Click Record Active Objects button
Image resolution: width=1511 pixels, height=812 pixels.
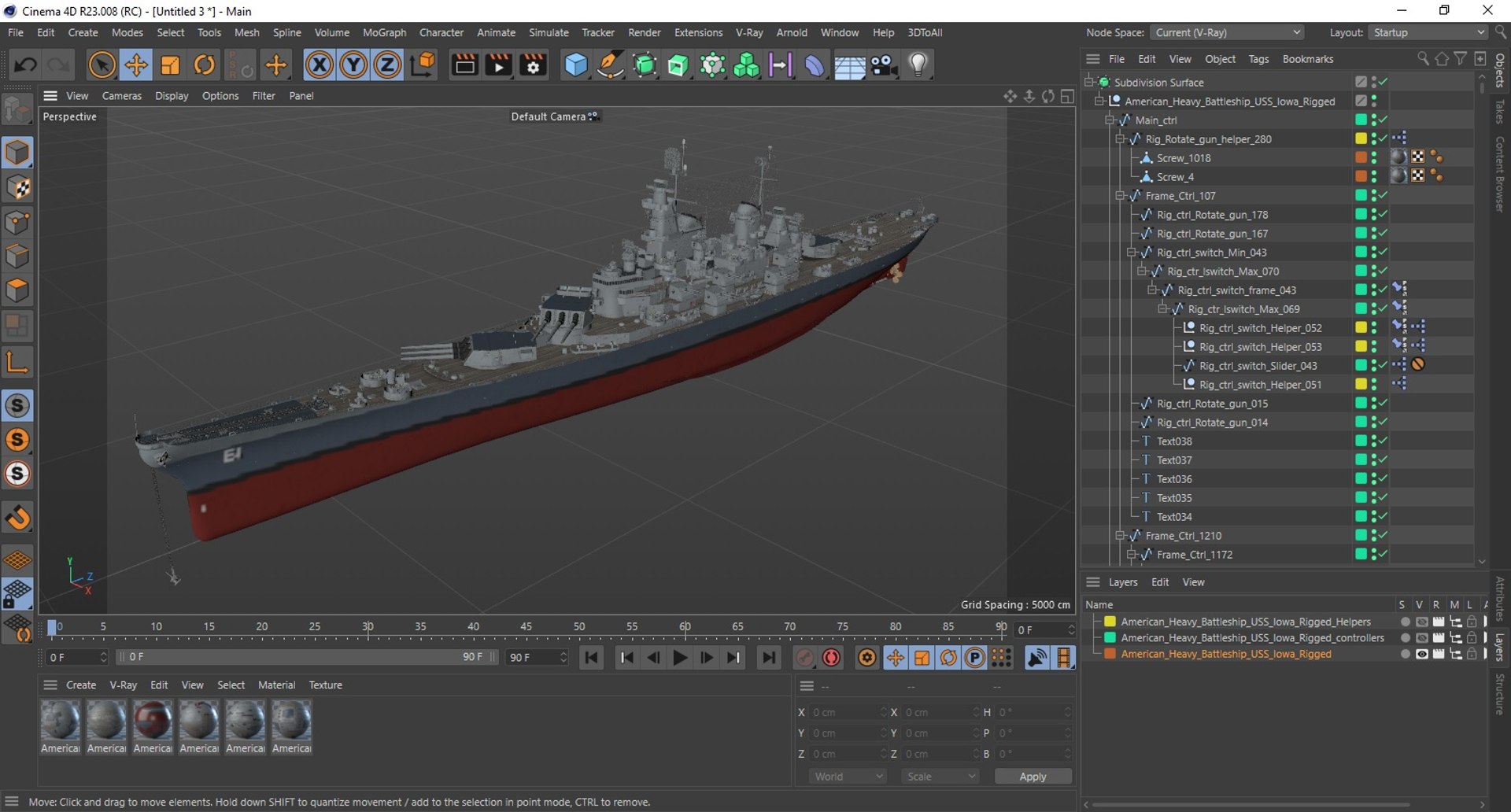(x=804, y=658)
